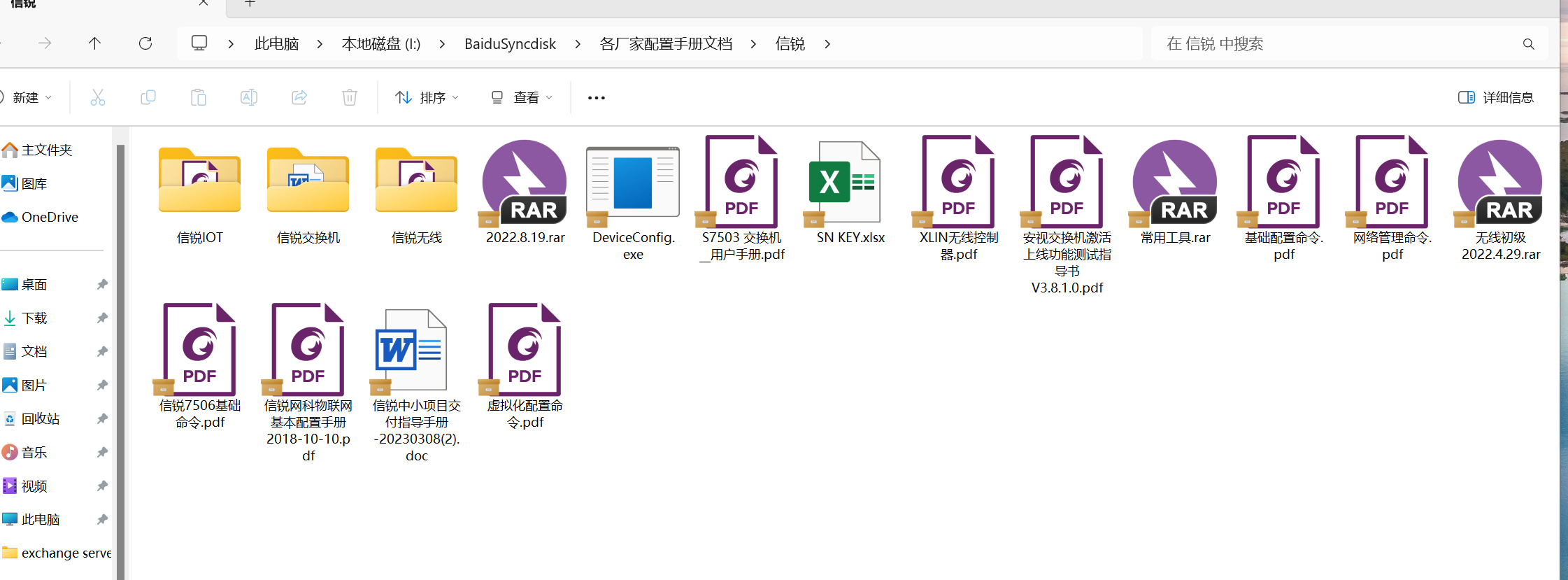Open the three-dot more options menu
This screenshot has height=580, width=1568.
597,97
